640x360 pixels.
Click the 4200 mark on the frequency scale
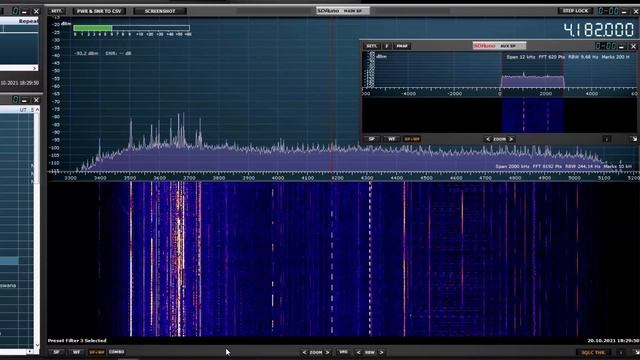[x=337, y=178]
